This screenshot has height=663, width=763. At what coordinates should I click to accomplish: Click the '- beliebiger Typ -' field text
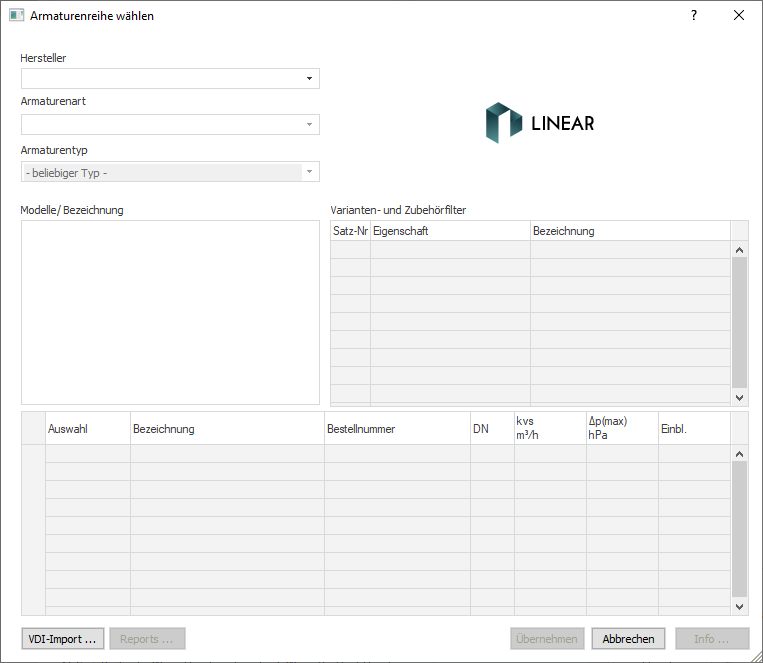click(66, 173)
